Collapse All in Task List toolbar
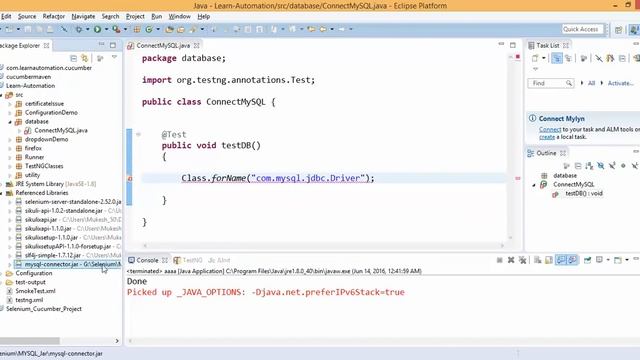 pyautogui.click(x=622, y=58)
